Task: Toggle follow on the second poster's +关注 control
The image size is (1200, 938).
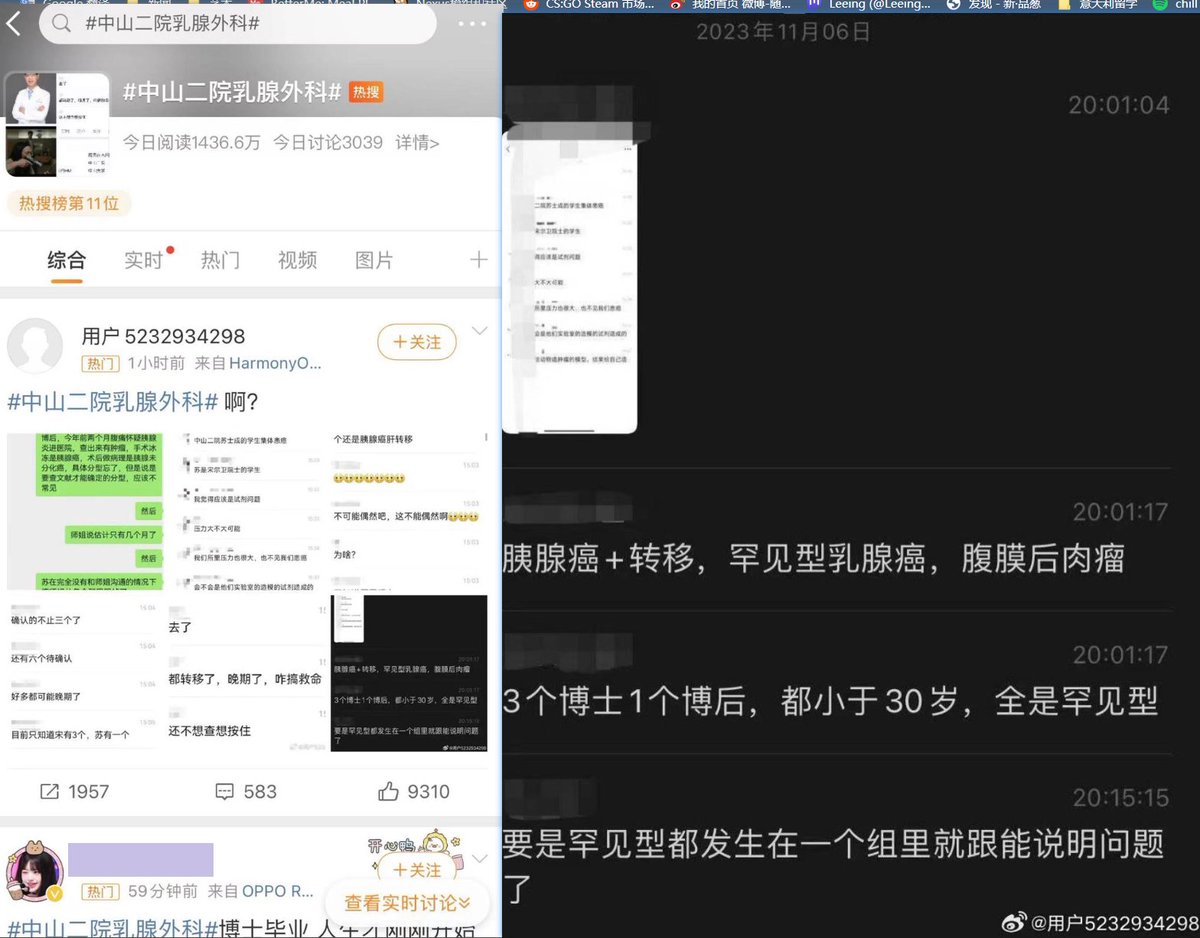Action: coord(416,870)
